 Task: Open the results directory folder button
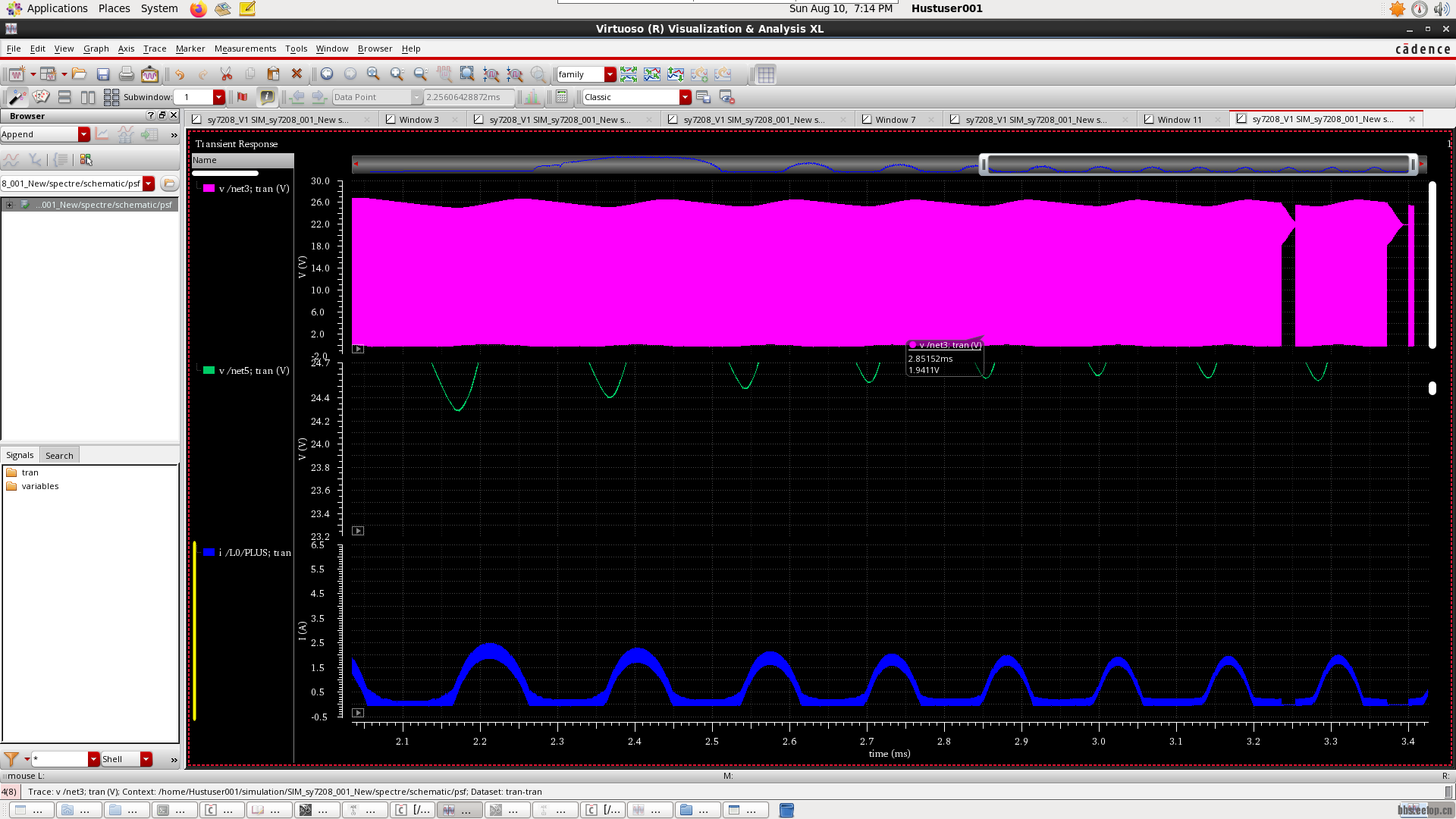pyautogui.click(x=169, y=184)
